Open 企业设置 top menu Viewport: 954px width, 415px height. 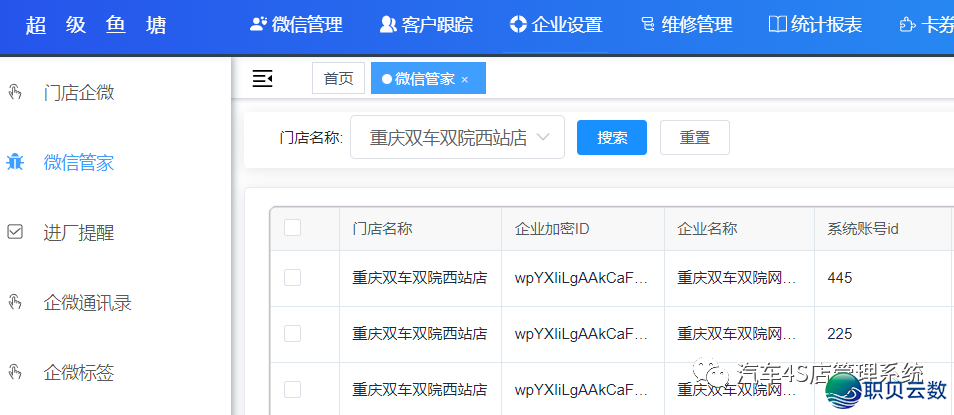coord(555,25)
